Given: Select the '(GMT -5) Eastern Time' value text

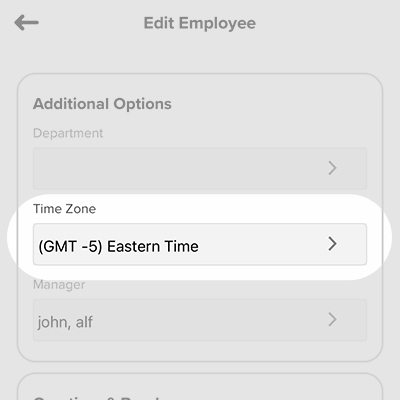Looking at the screenshot, I should point(118,247).
